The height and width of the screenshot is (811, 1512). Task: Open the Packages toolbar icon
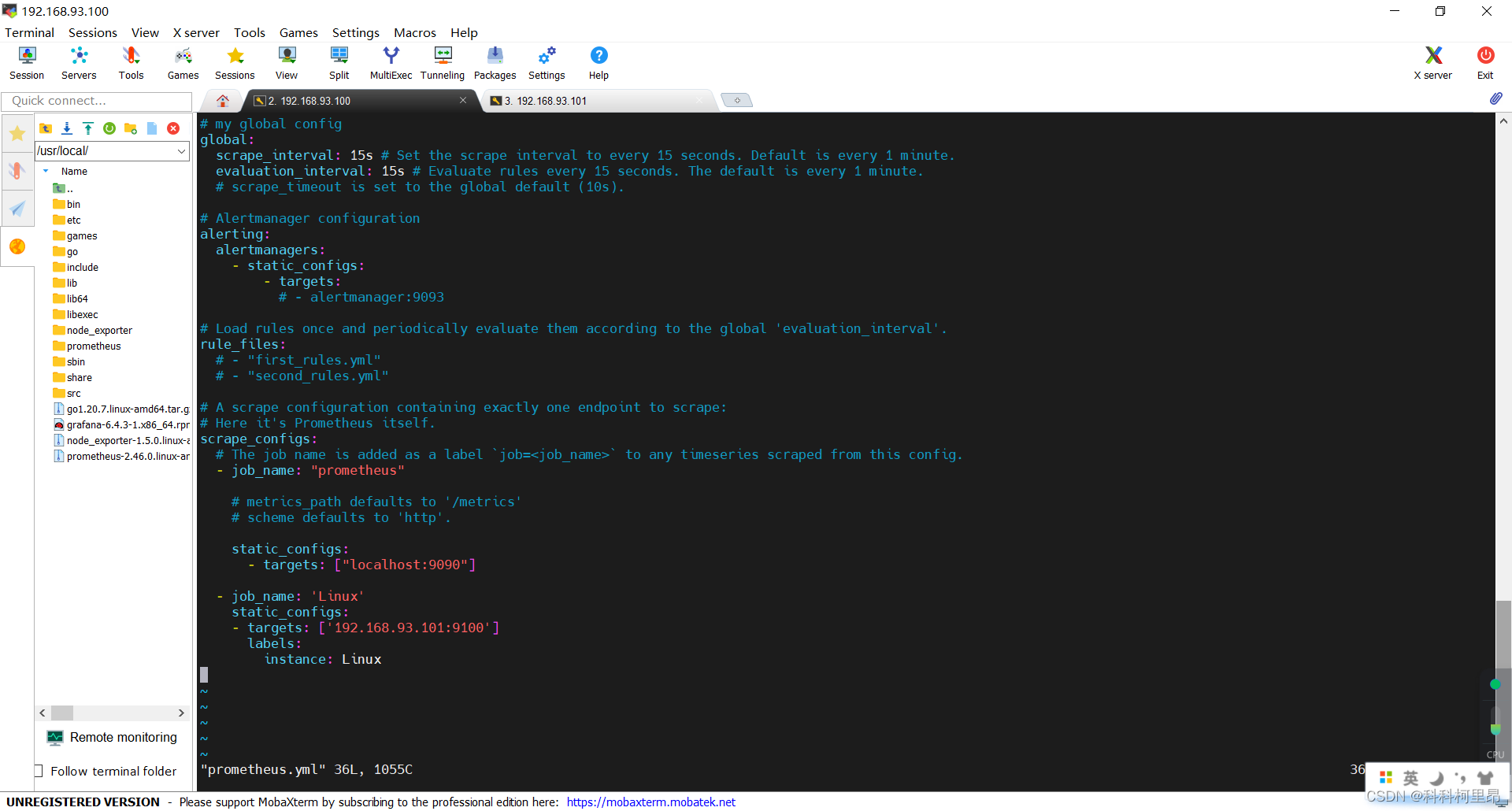(495, 63)
